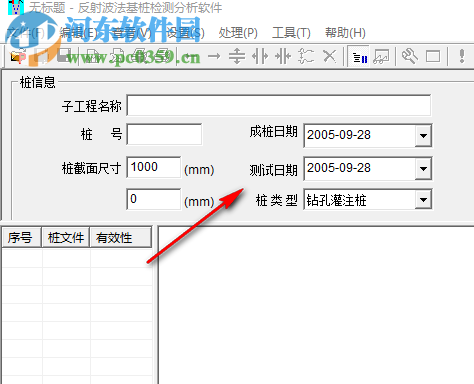The width and height of the screenshot is (474, 384).
Task: Click the horizontal compress arrows toolbar icon
Action: point(283,56)
